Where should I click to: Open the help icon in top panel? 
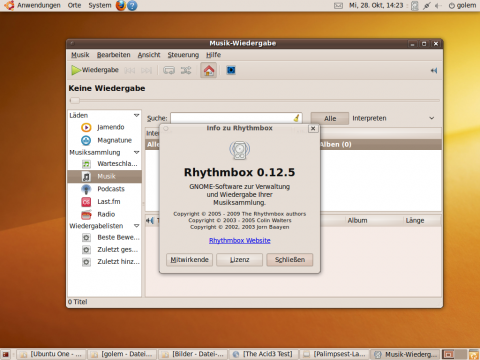pos(132,5)
